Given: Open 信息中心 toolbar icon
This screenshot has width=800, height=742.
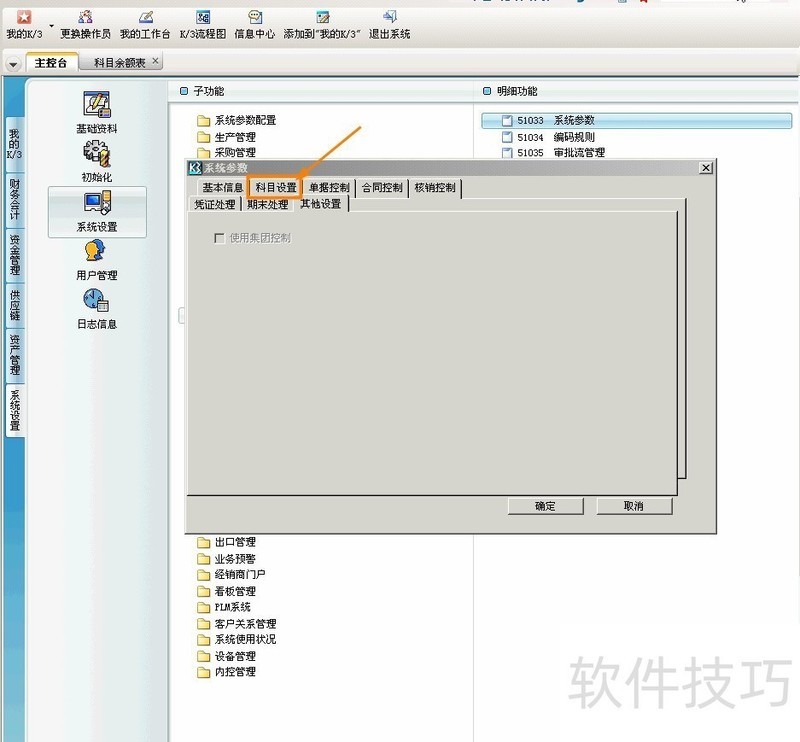Looking at the screenshot, I should click(255, 17).
